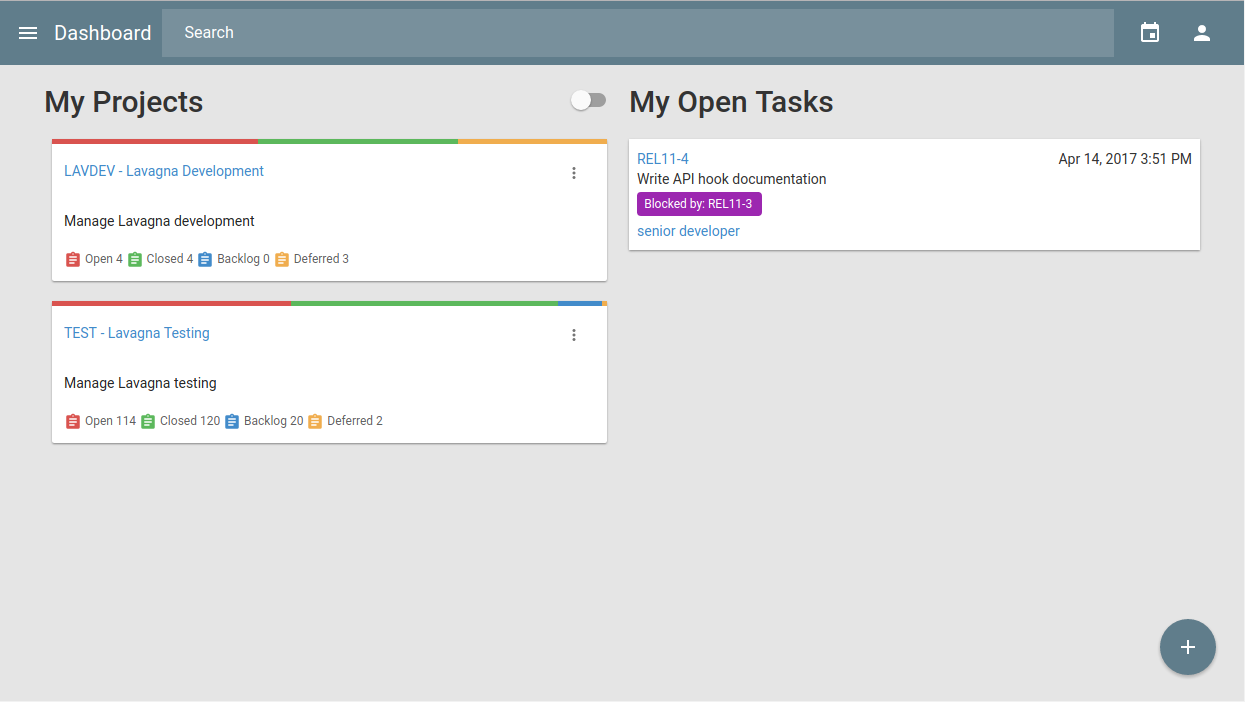Toggle the My Projects switch
The height and width of the screenshot is (702, 1245).
588,100
